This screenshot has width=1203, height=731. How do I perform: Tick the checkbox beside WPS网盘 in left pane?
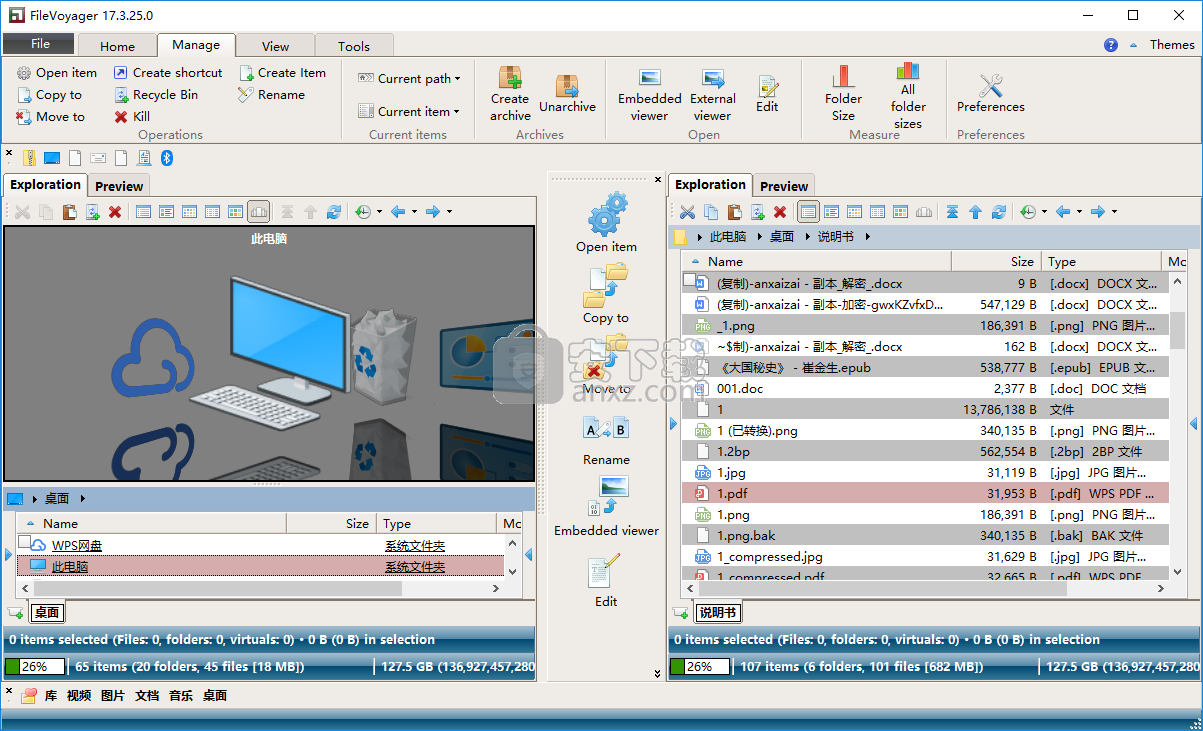(x=25, y=542)
